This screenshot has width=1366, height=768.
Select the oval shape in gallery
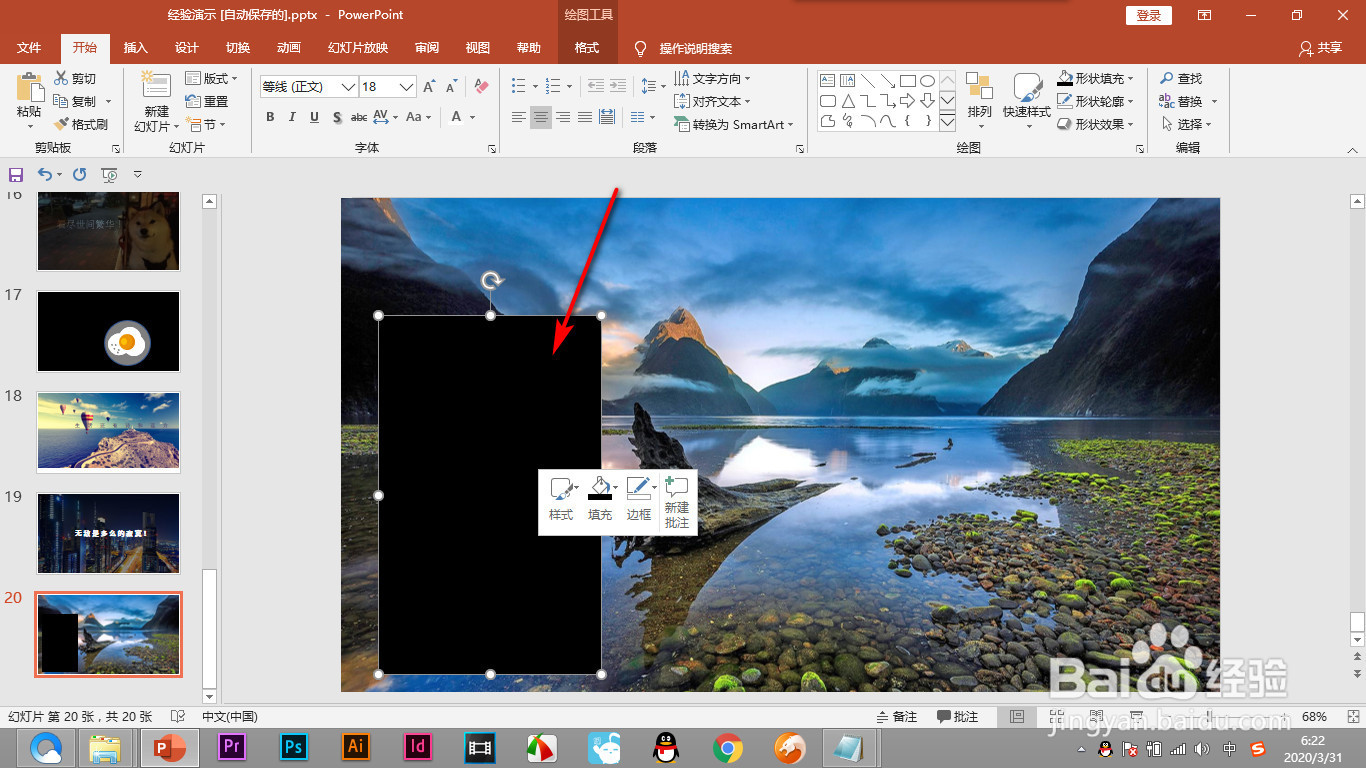tap(927, 81)
